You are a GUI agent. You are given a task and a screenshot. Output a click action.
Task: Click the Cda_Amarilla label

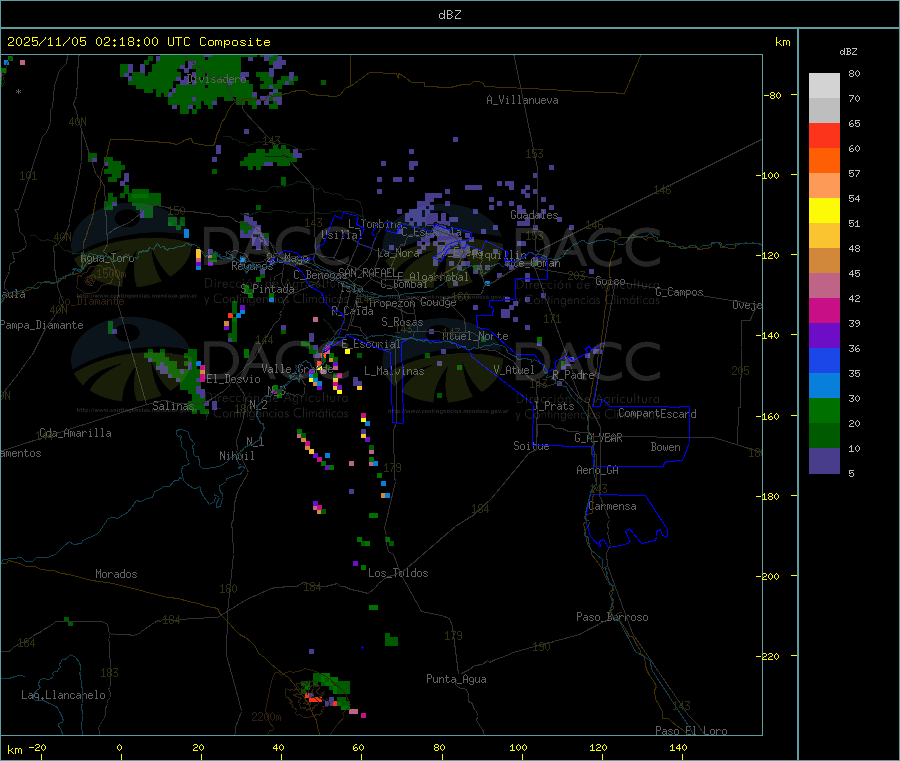click(x=75, y=433)
